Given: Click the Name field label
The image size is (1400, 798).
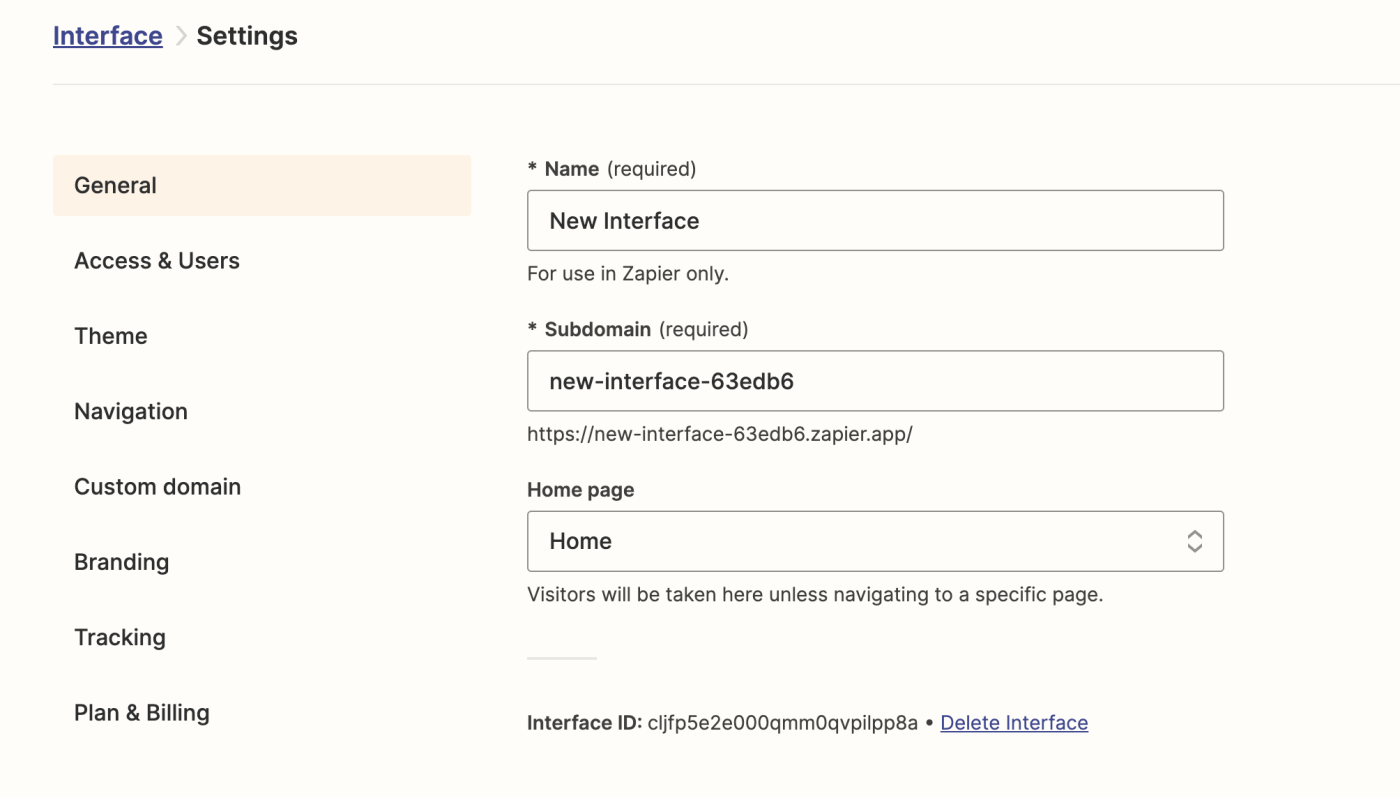Looking at the screenshot, I should [x=571, y=169].
